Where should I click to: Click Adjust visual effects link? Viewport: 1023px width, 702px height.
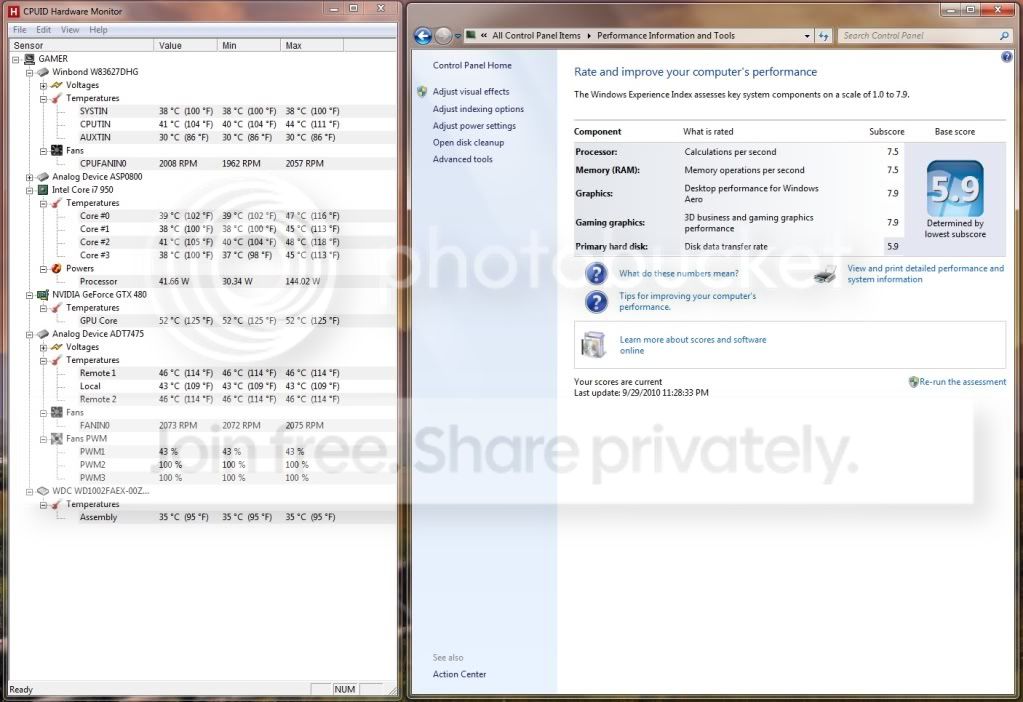pos(470,91)
